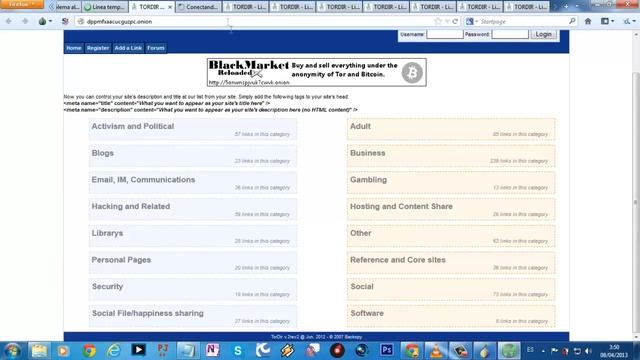Click the green Tor onion button
Image resolution: width=640 pixels, height=360 pixels.
coord(42,21)
